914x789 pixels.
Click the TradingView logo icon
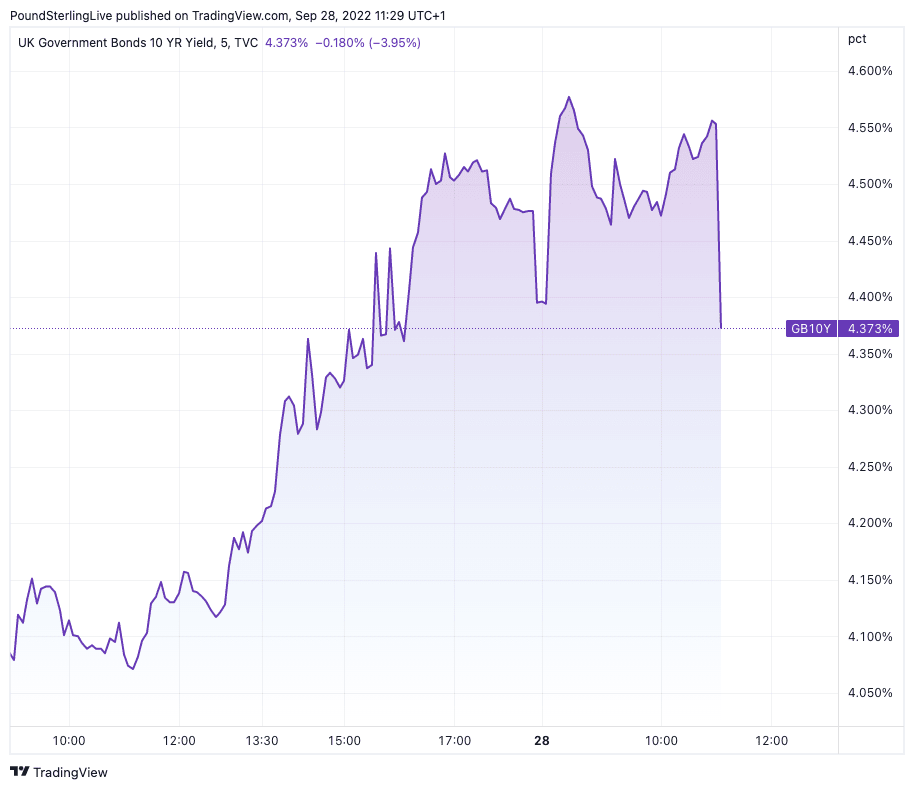(19, 772)
